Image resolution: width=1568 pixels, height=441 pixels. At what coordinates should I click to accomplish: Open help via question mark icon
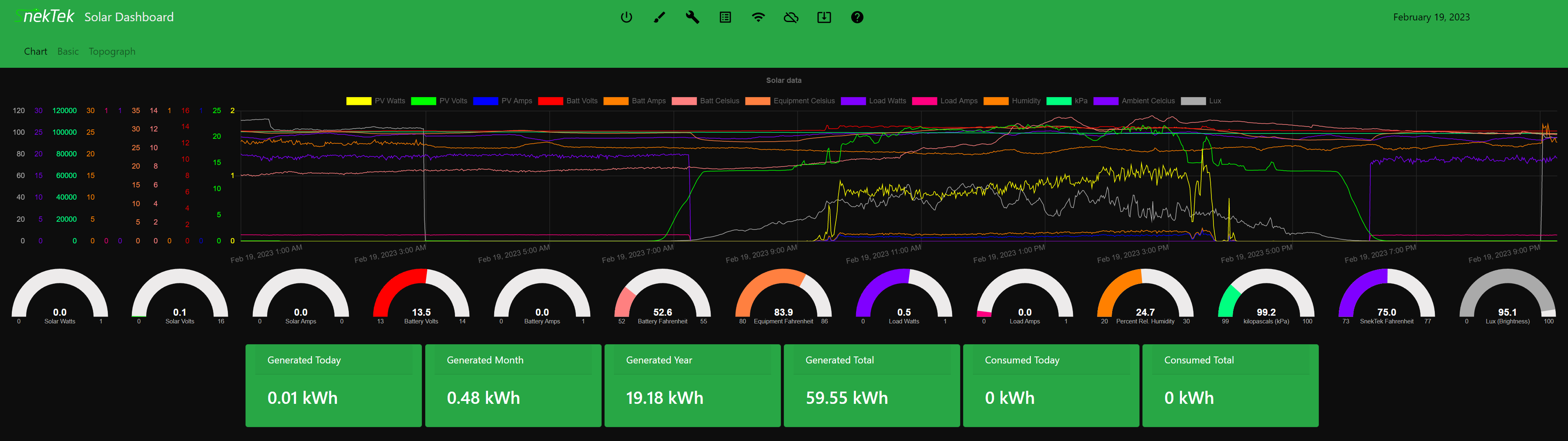(x=857, y=18)
